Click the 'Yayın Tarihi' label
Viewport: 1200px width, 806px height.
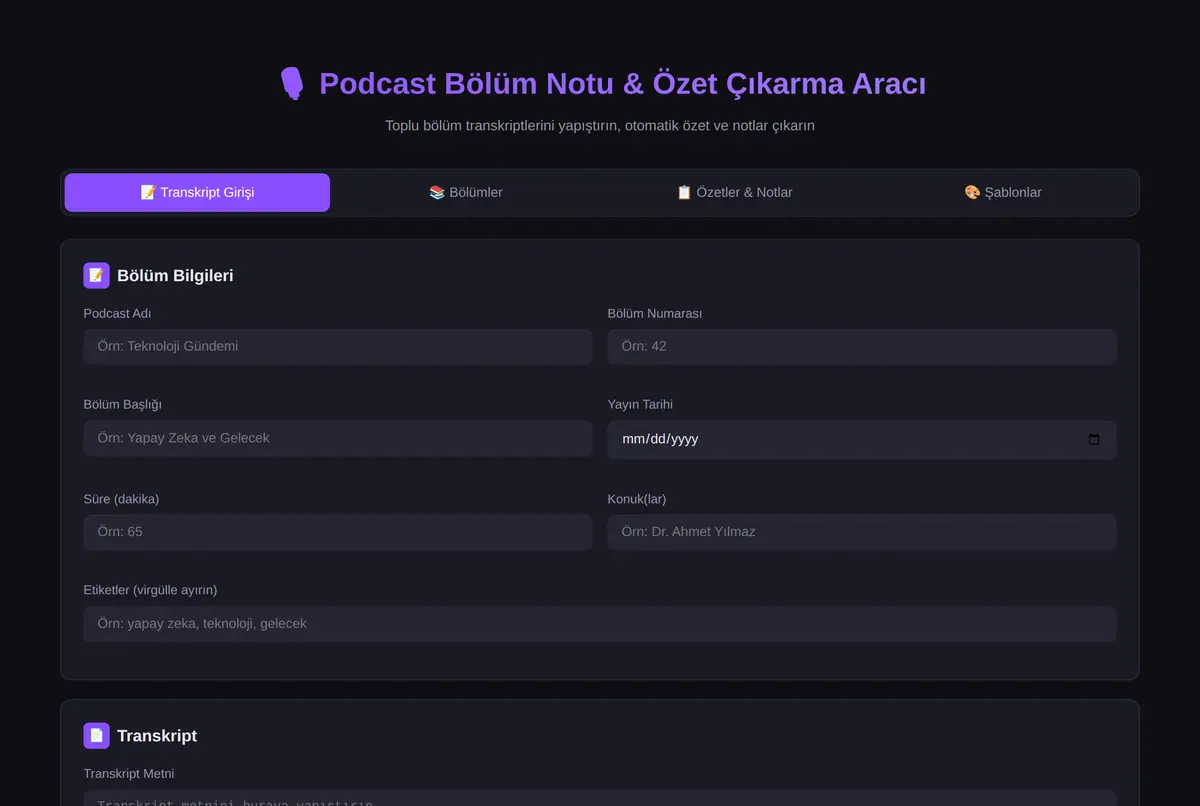(x=640, y=404)
